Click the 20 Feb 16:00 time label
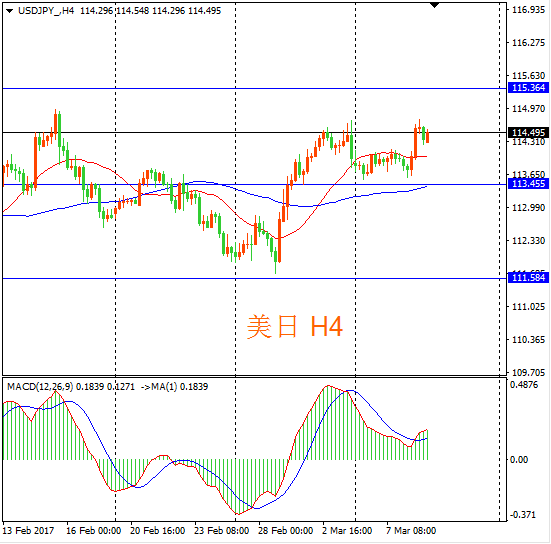Screen dimensions: 551x544 click(x=157, y=530)
